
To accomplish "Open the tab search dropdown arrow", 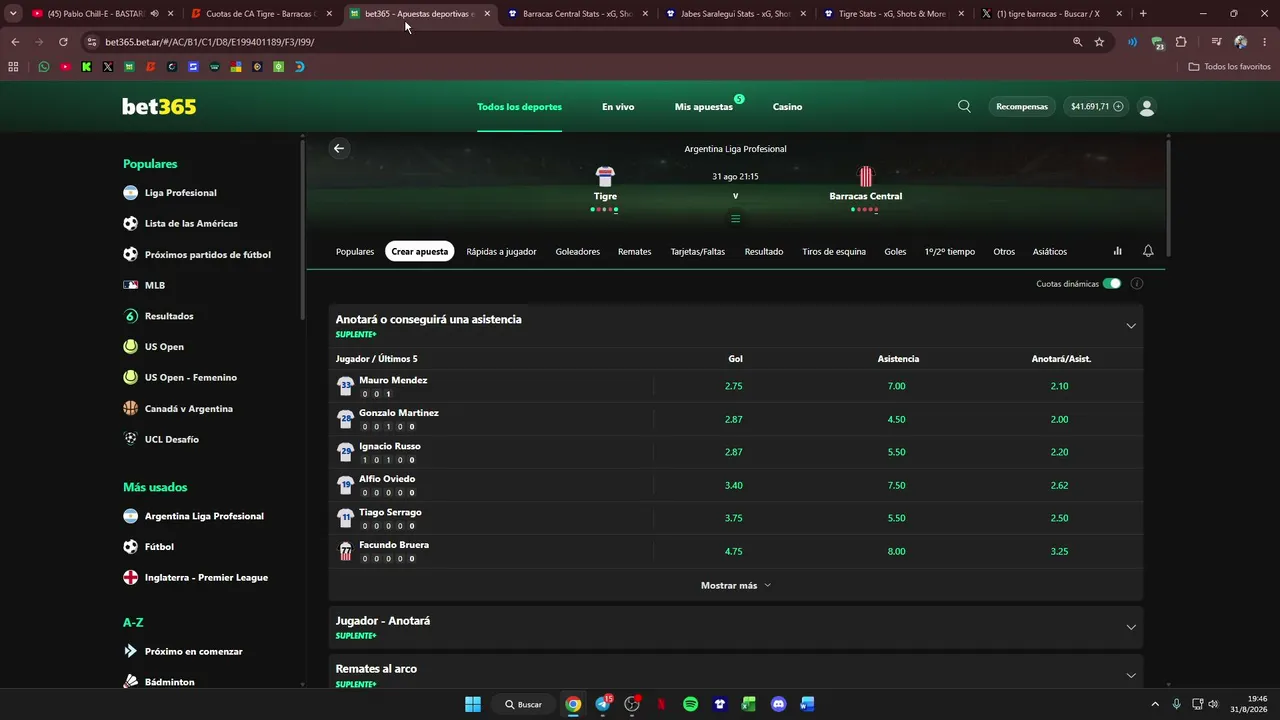I will click(x=13, y=14).
